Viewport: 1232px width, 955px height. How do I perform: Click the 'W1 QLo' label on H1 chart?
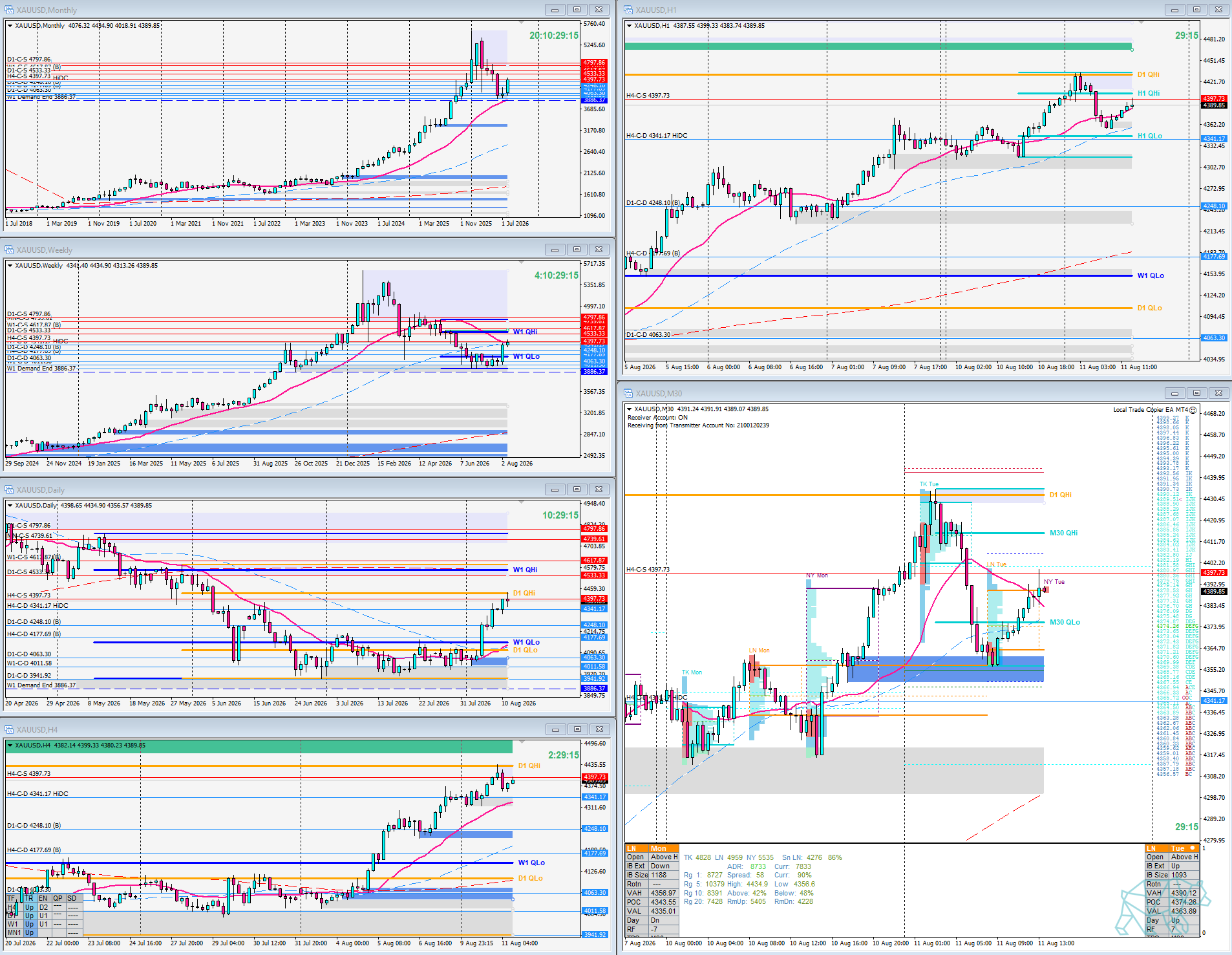pos(1151,275)
